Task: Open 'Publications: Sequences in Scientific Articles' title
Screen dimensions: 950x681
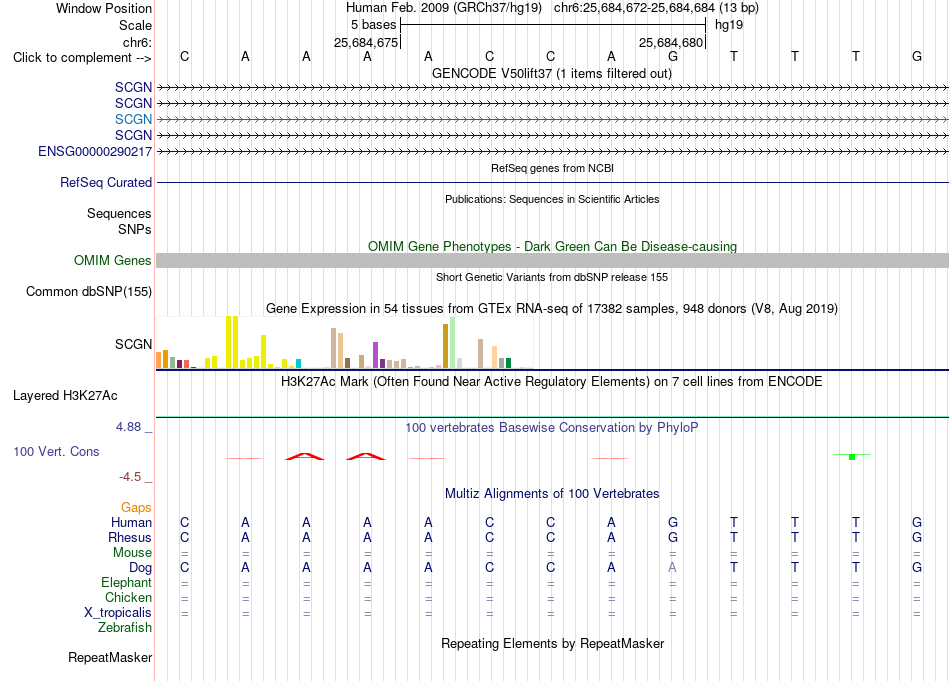Action: point(552,199)
